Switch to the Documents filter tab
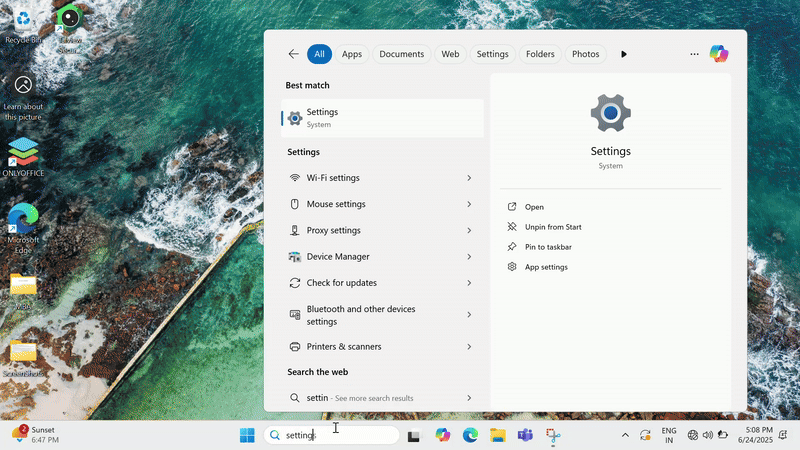This screenshot has height=450, width=800. click(x=402, y=54)
